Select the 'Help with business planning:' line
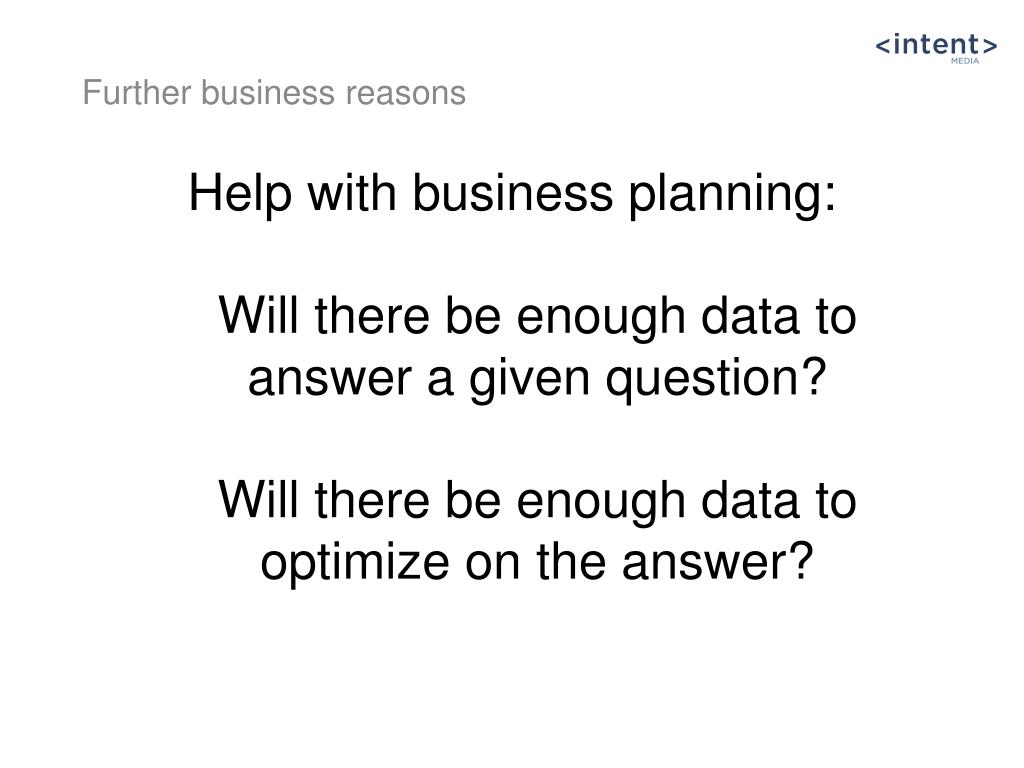This screenshot has height=768, width=1024. (512, 194)
